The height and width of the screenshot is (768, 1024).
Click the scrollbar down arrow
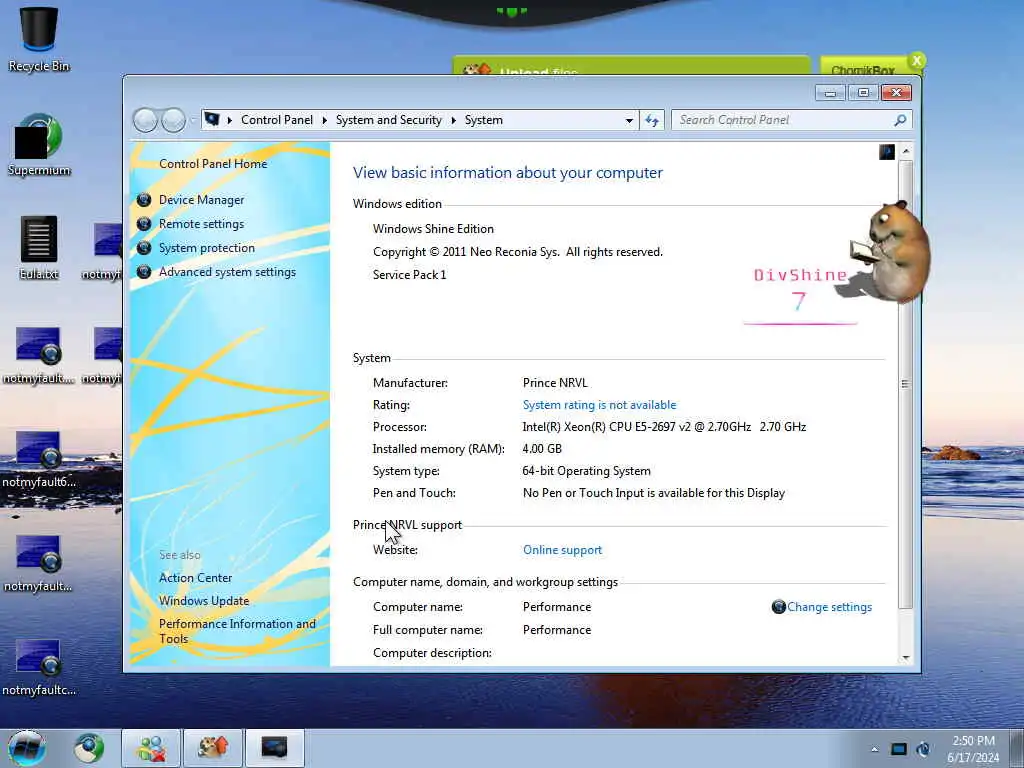point(906,658)
